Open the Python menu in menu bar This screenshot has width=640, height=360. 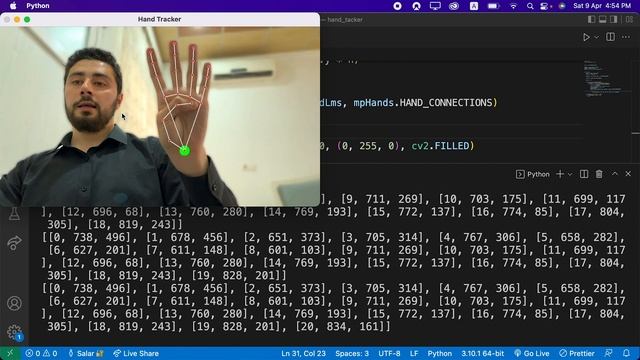coord(38,6)
